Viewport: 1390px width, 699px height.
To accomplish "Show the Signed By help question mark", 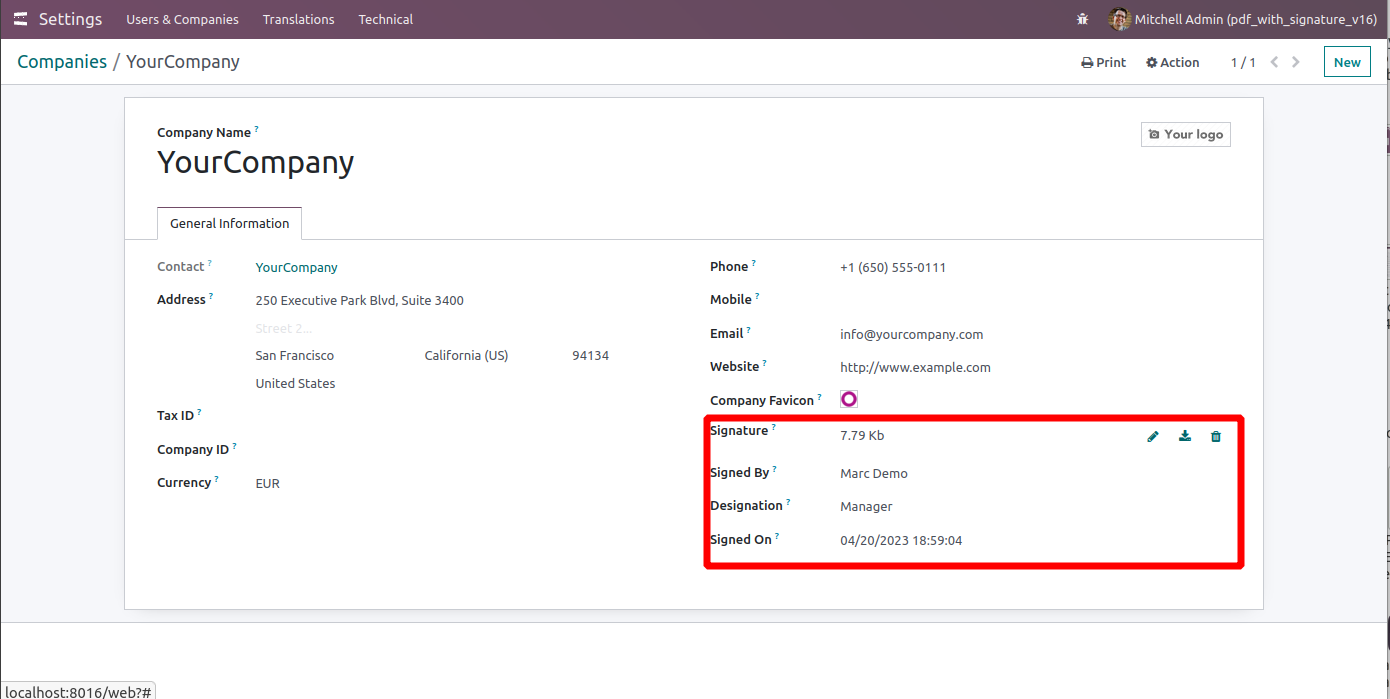I will [x=774, y=469].
